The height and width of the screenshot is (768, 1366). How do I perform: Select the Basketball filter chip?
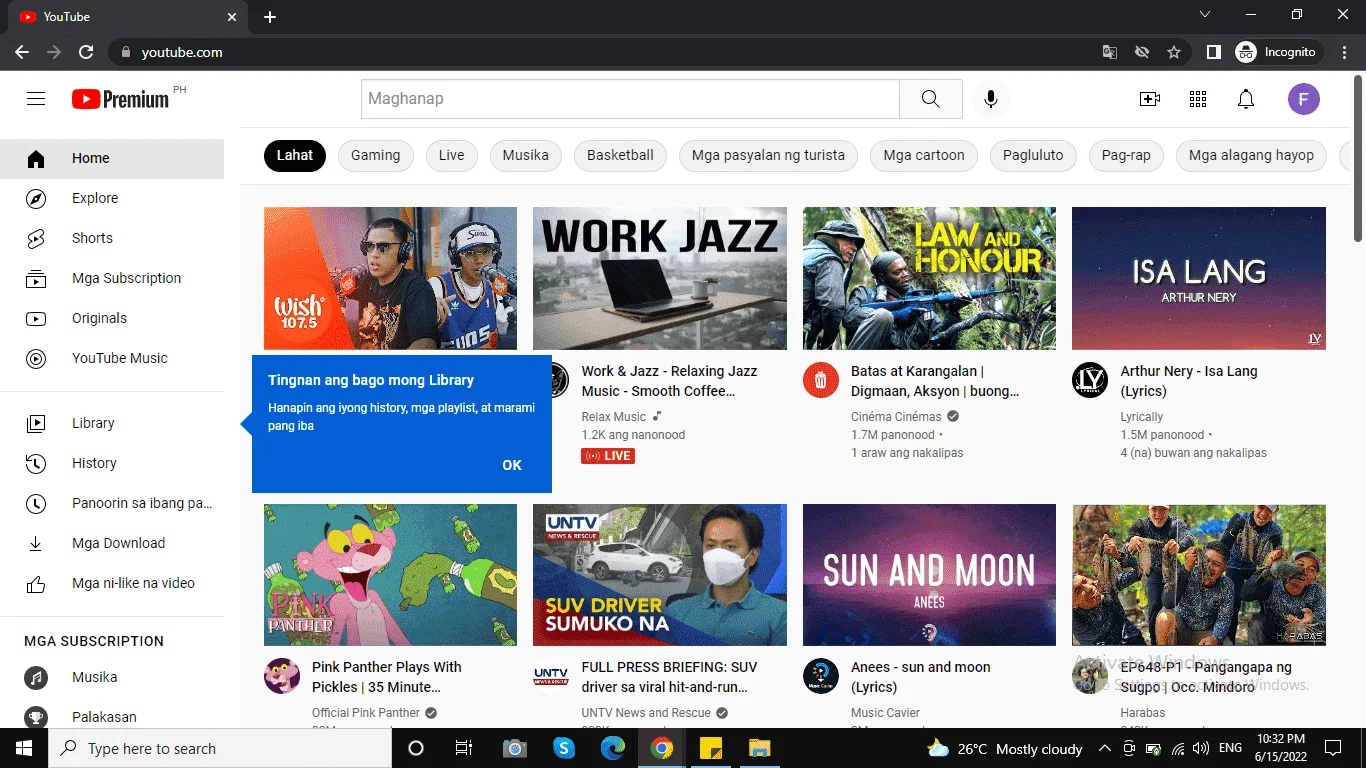tap(620, 156)
